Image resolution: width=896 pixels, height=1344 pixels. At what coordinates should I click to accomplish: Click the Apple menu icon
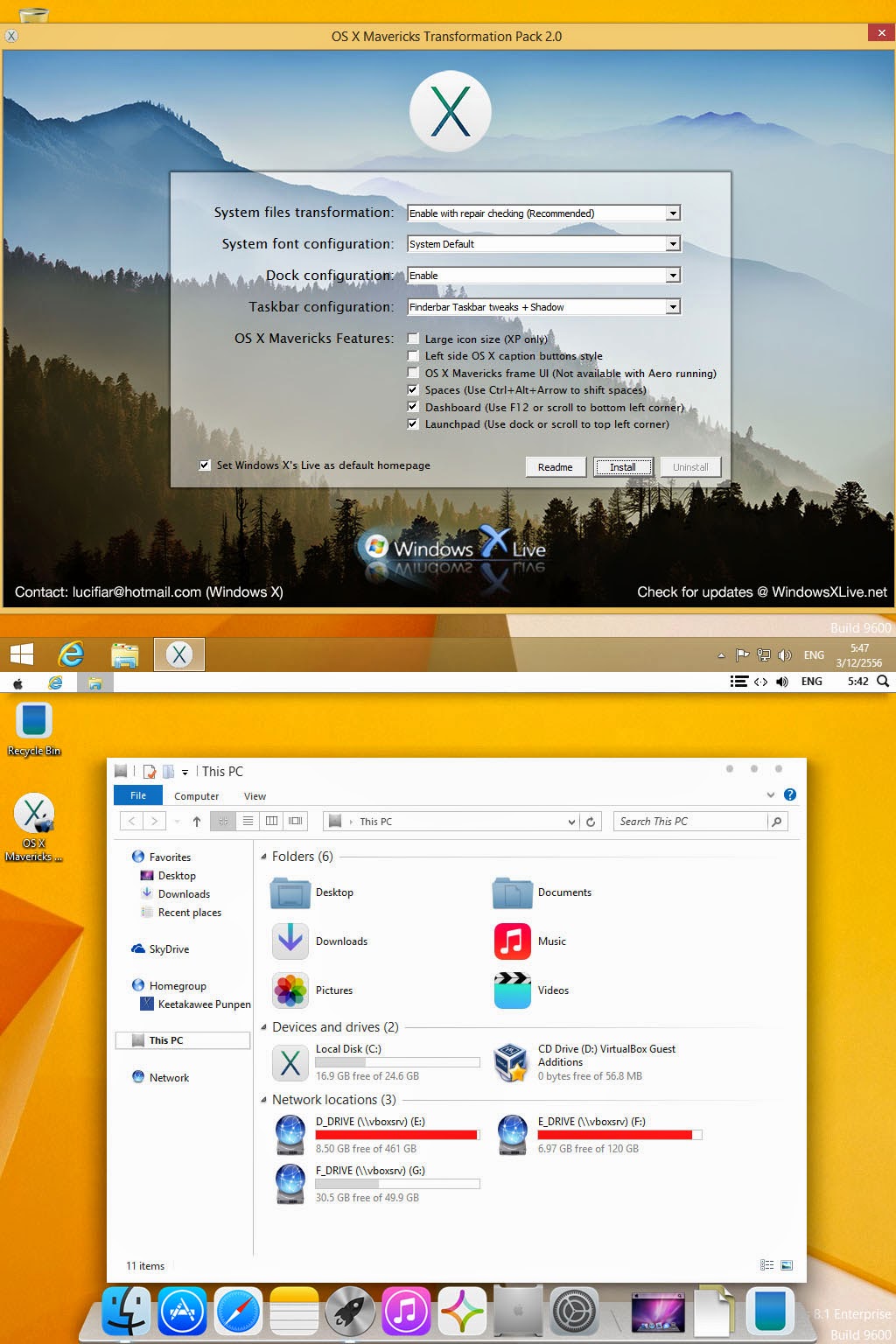(17, 682)
